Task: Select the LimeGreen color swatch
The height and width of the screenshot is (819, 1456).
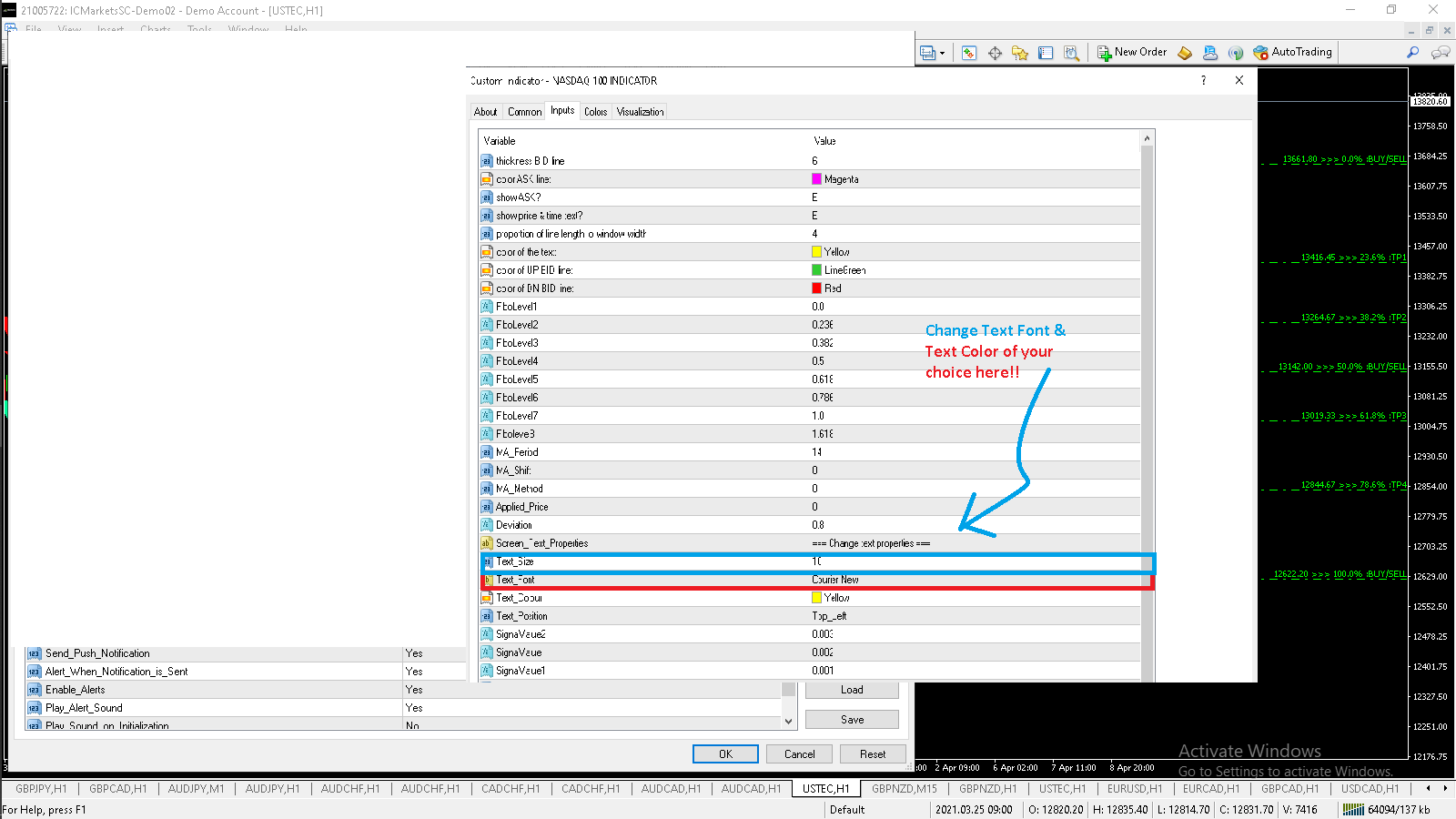Action: tap(817, 270)
